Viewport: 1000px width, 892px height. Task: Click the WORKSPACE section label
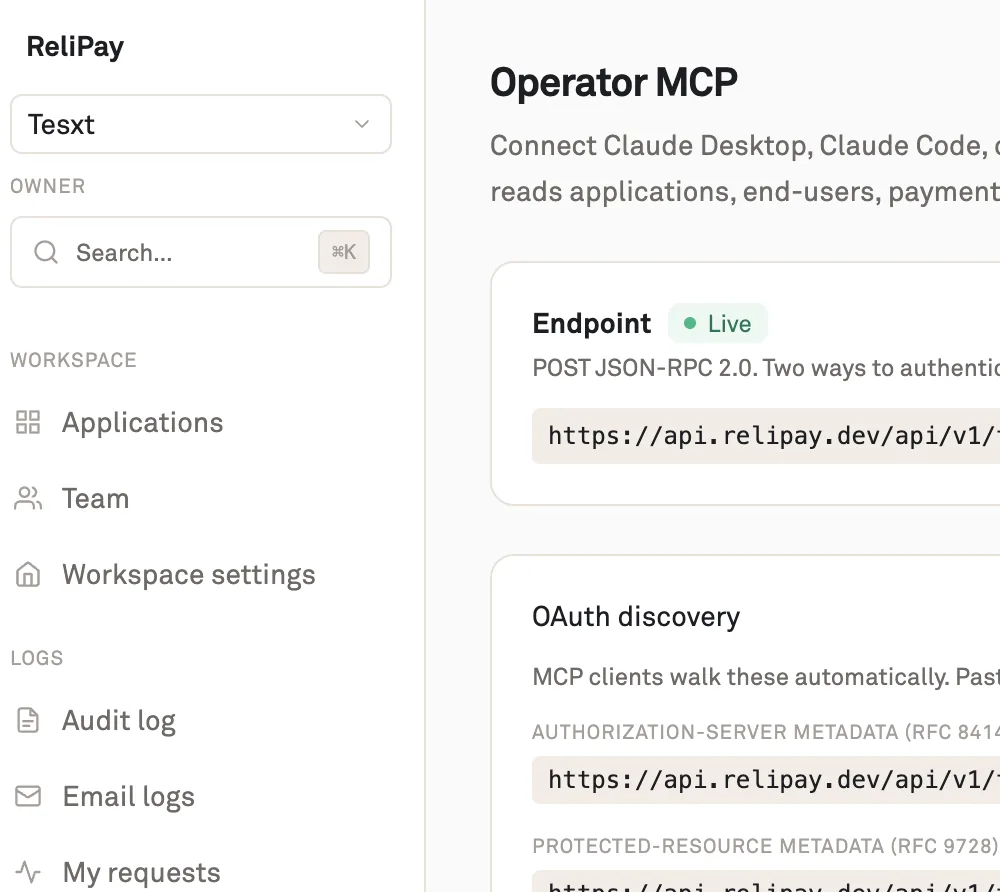click(73, 360)
